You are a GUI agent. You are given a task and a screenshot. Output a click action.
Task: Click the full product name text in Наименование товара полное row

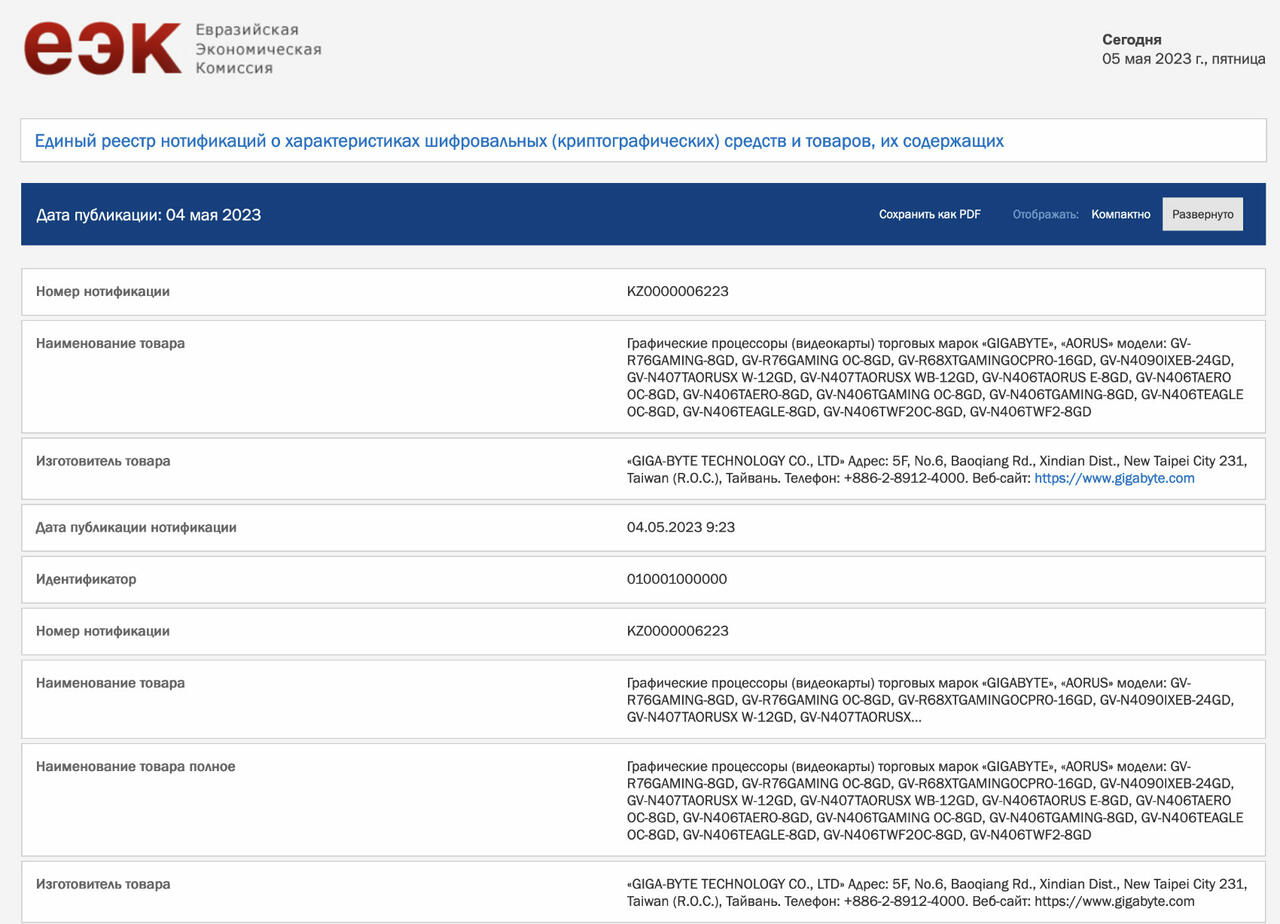coord(935,800)
